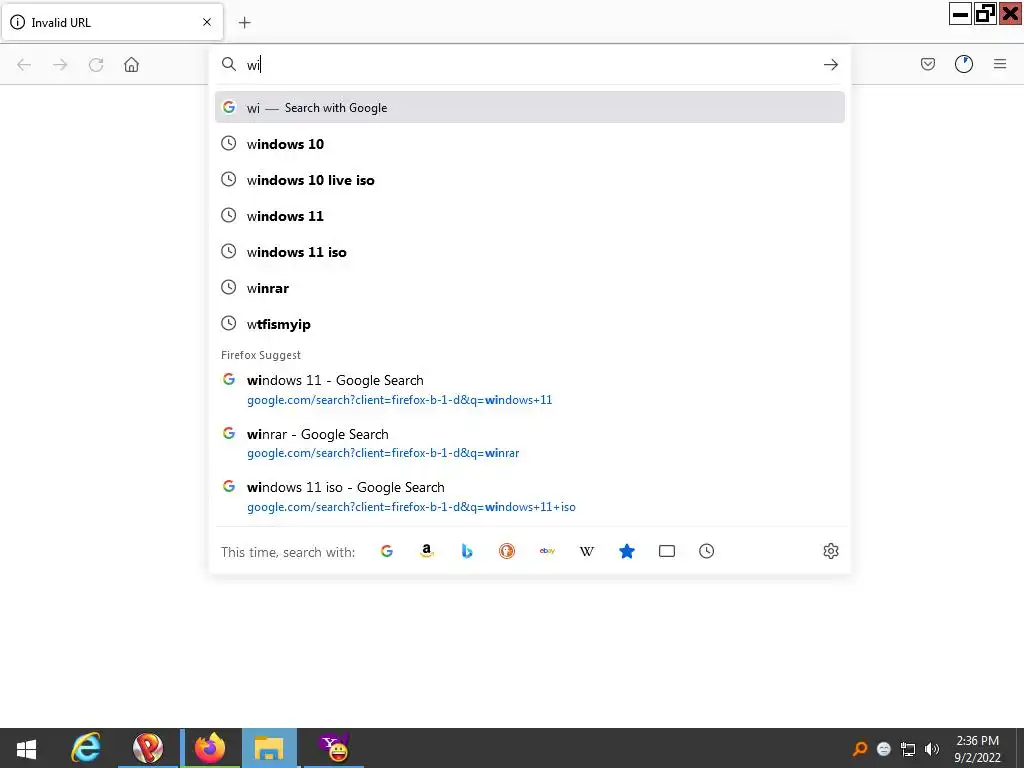Viewport: 1024px width, 768px height.
Task: Click the network tray icon
Action: (x=908, y=748)
